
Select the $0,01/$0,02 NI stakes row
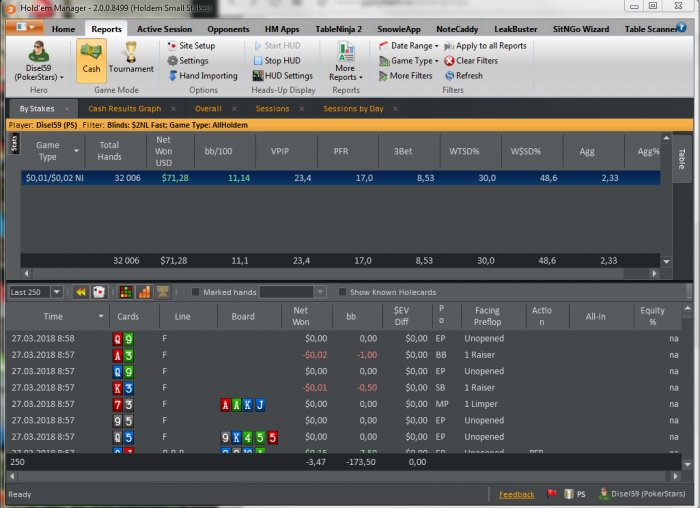(341, 178)
